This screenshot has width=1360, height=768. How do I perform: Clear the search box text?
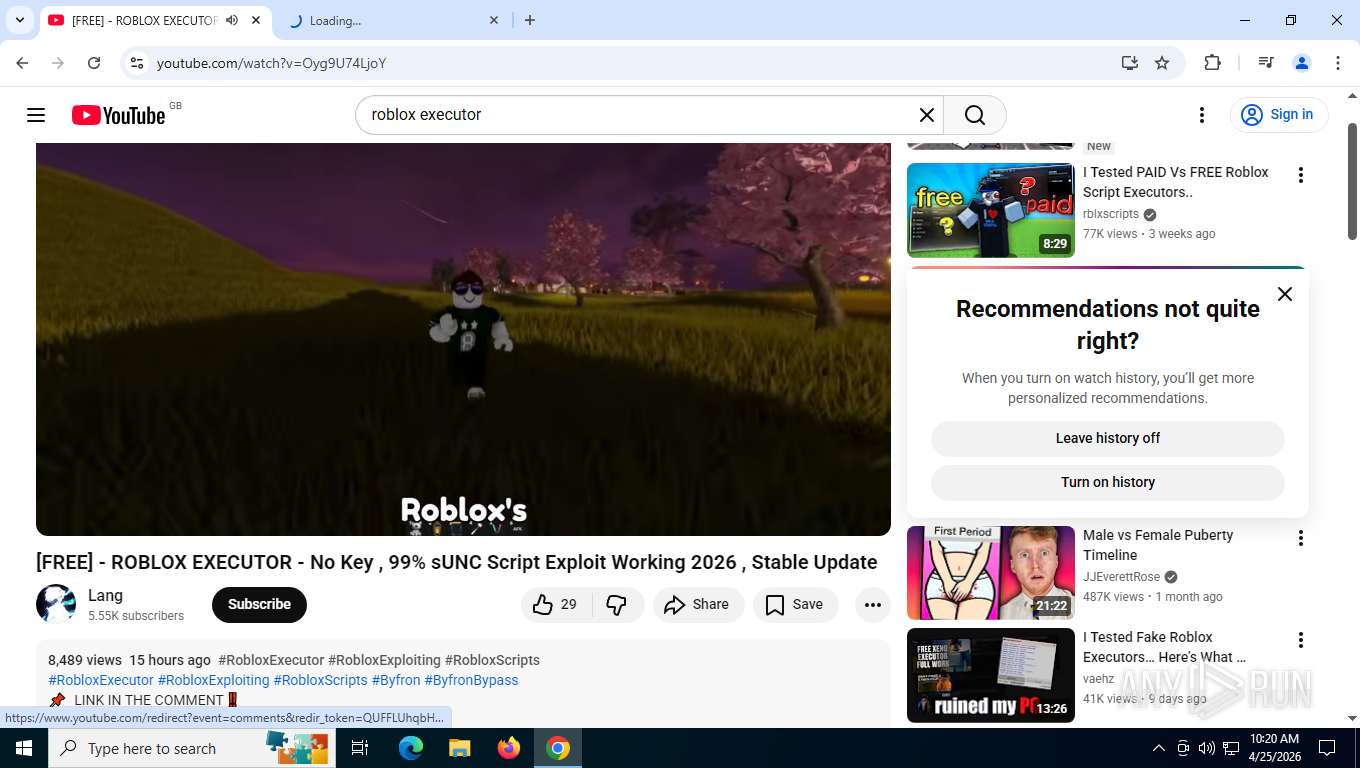(927, 115)
